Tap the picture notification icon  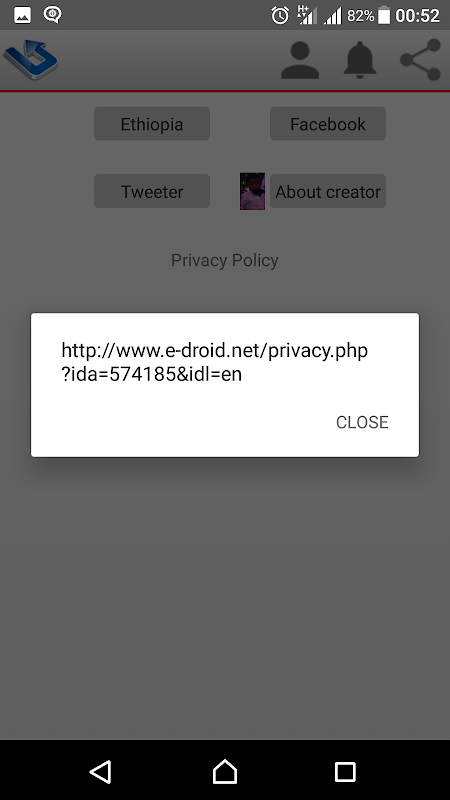(x=22, y=15)
